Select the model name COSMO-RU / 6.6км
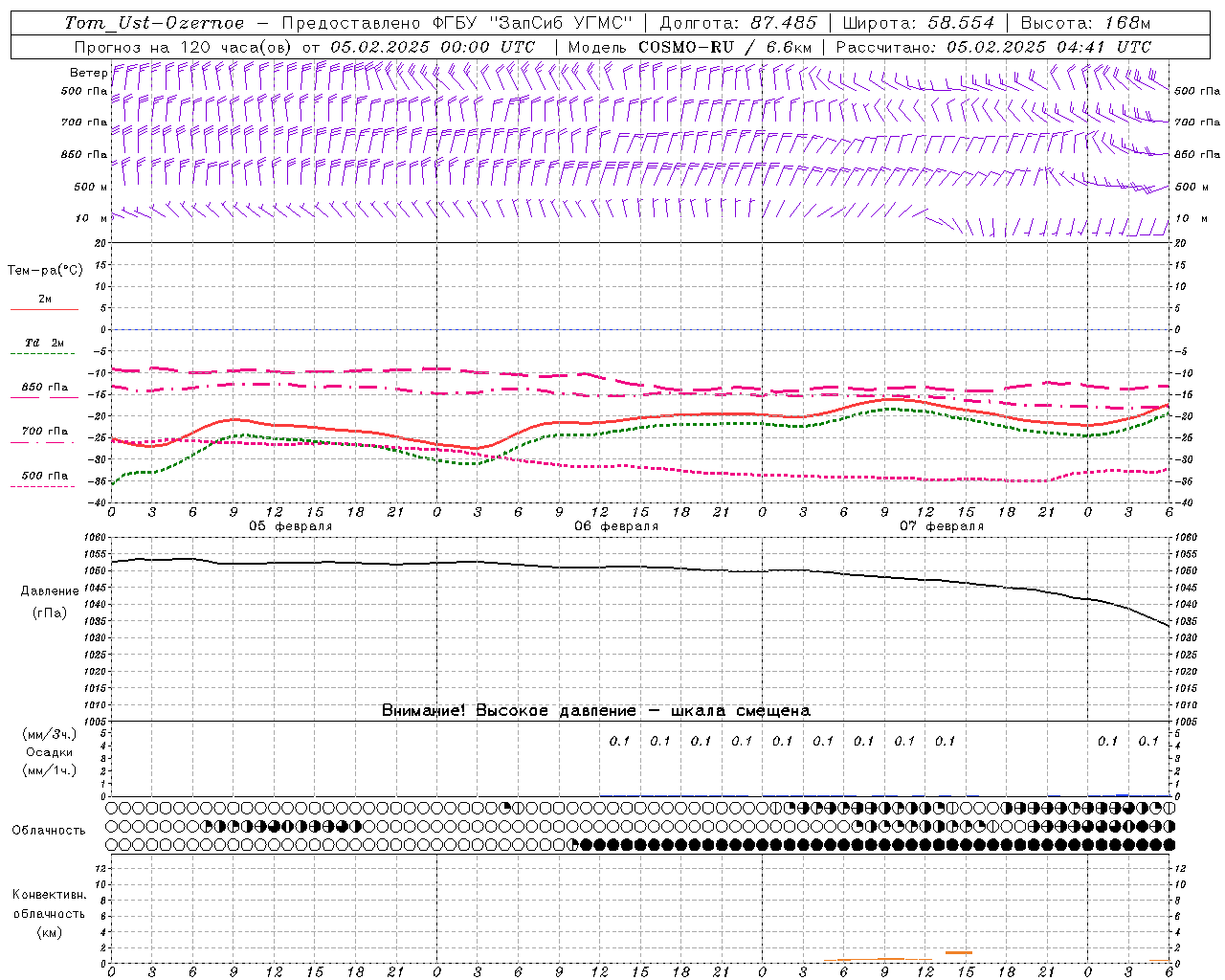The image size is (1225, 980). click(725, 47)
